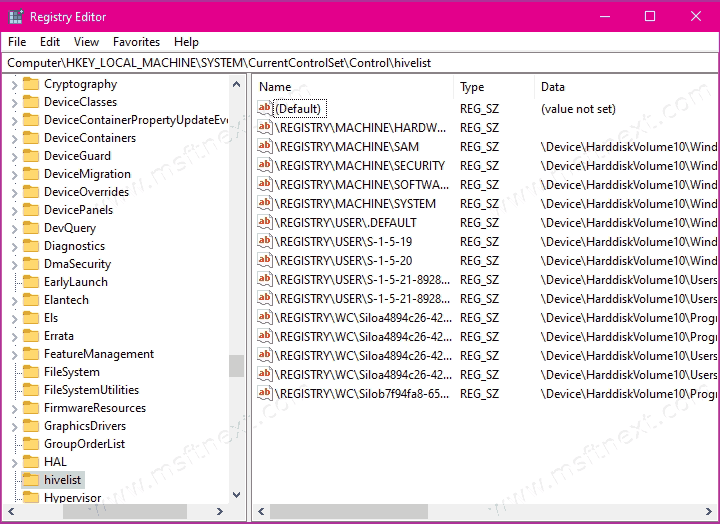
Task: Click the FileSystem folder icon
Action: [x=31, y=372]
